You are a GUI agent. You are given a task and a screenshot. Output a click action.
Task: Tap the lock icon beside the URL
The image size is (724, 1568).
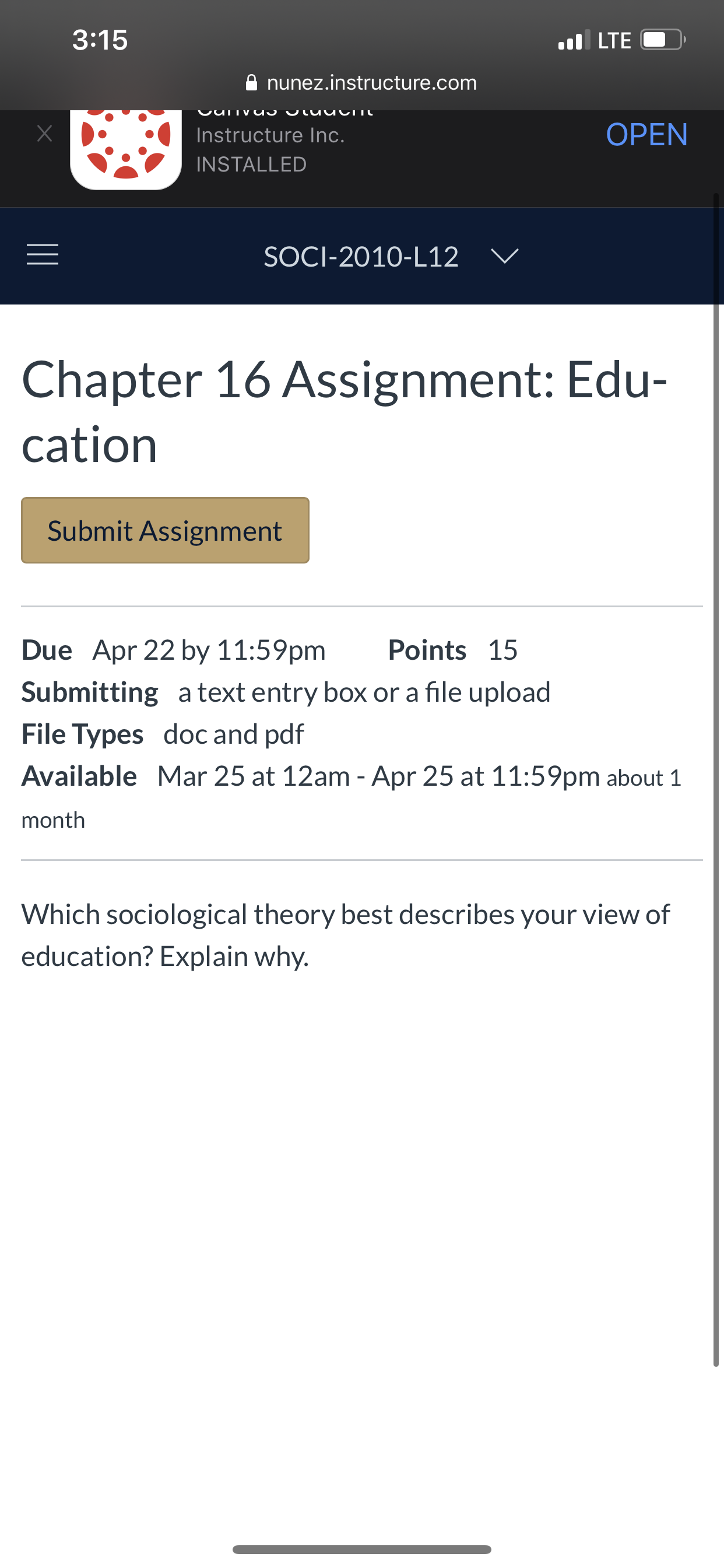[x=251, y=82]
